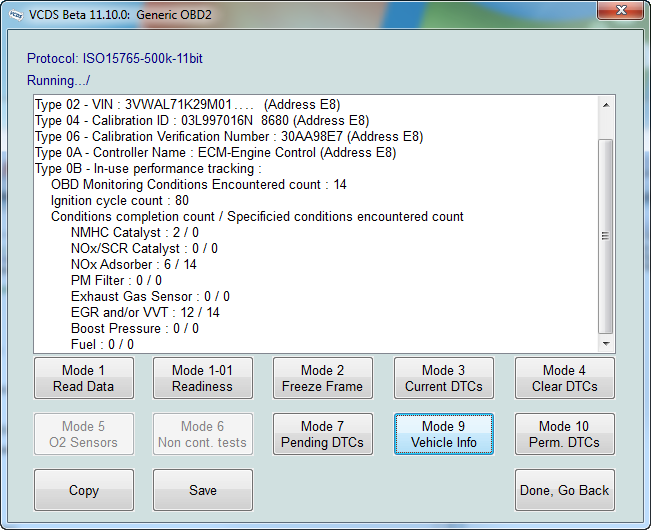Select 'EGR and/or VVT : 12 / 14' row
The width and height of the screenshot is (651, 530).
145,312
